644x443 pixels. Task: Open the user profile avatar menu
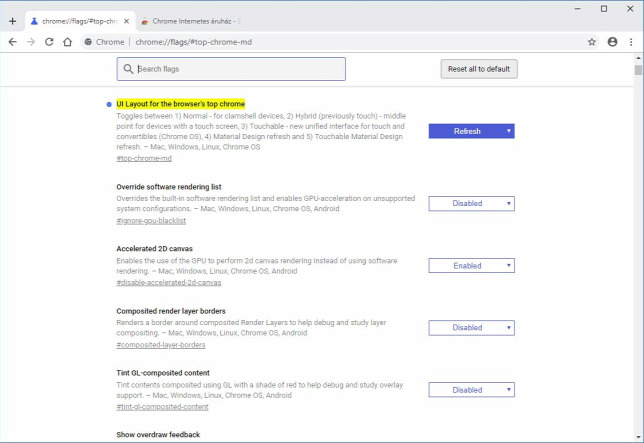pyautogui.click(x=612, y=42)
